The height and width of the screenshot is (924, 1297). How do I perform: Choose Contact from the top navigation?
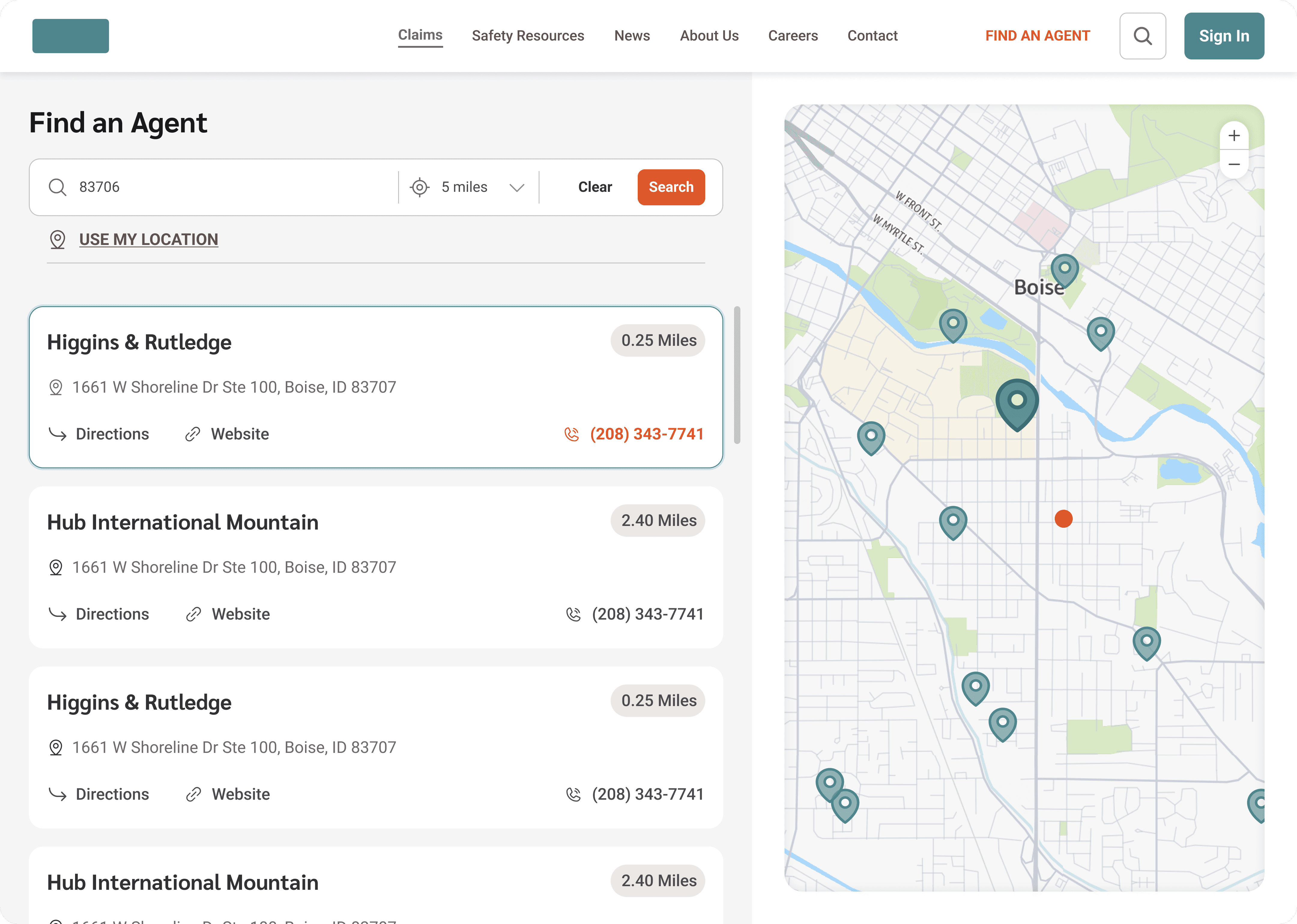click(873, 36)
